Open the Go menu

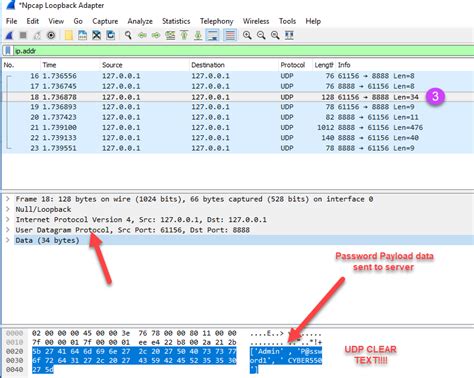tap(78, 21)
